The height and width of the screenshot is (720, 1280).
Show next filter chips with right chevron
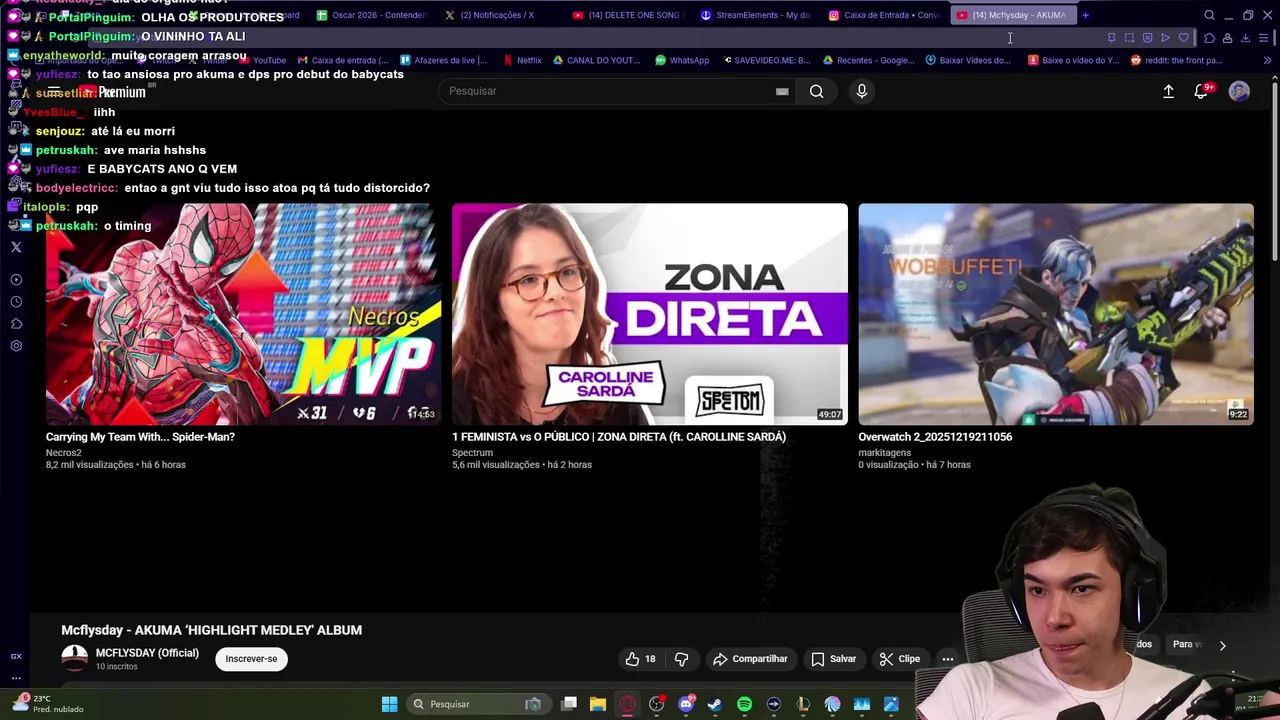tap(1222, 645)
